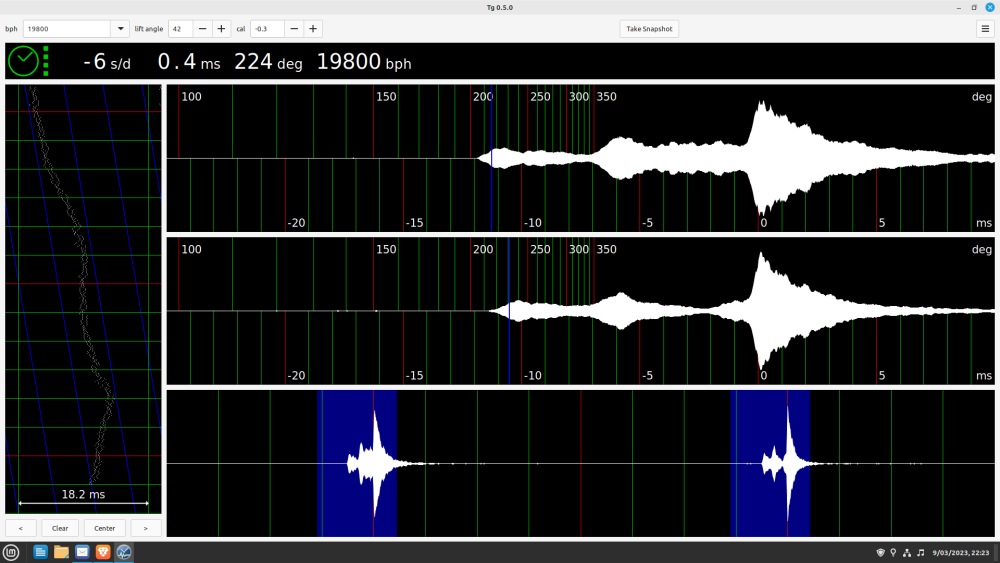The width and height of the screenshot is (1000, 563).
Task: Click the Tg timegrapher taskbar icon
Action: click(124, 552)
